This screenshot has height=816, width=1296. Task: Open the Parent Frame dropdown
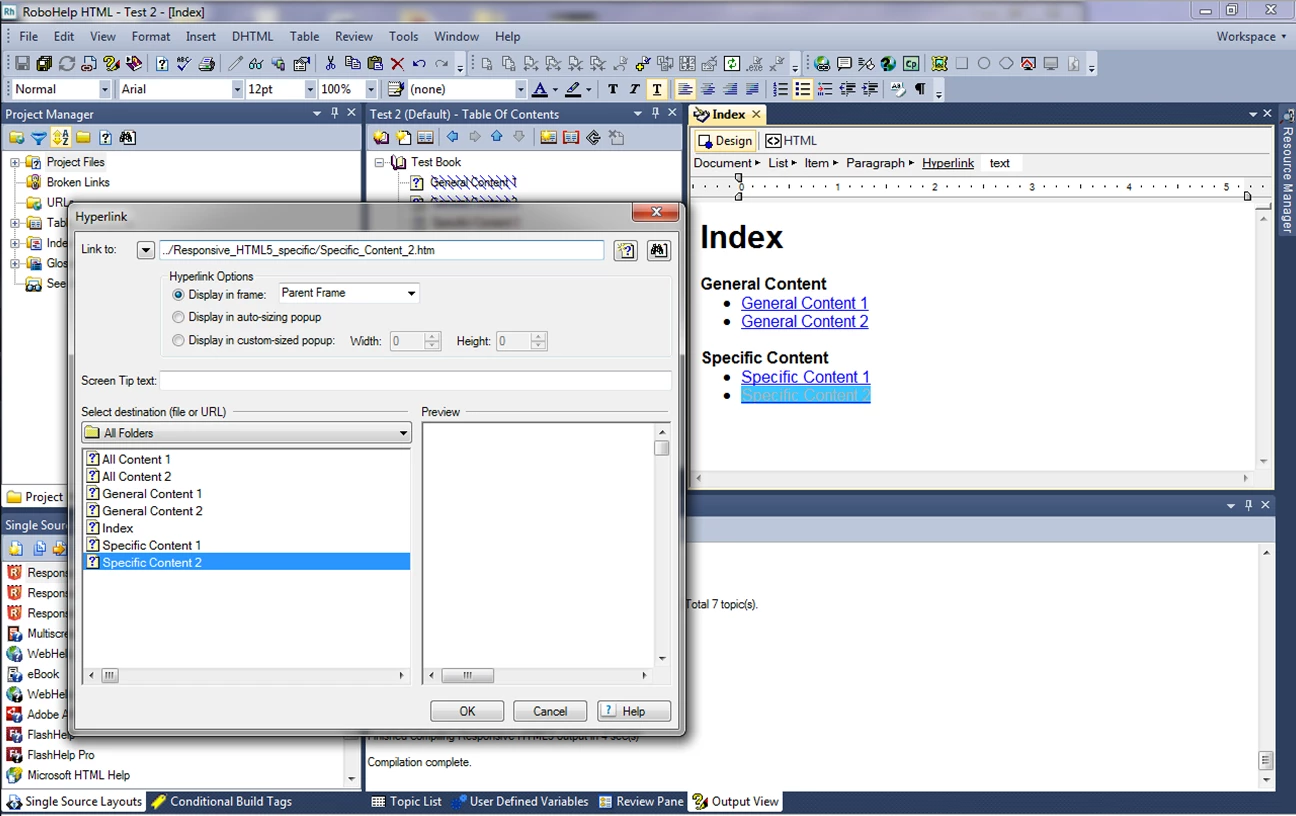411,293
